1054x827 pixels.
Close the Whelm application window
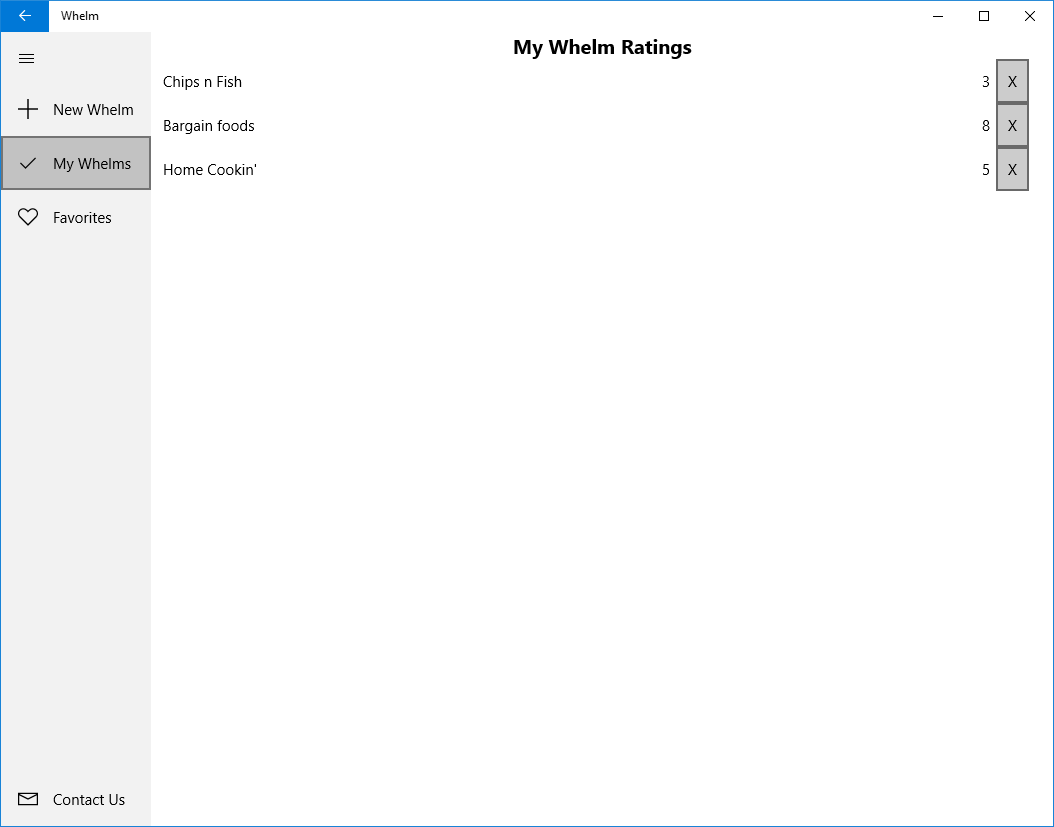1030,16
